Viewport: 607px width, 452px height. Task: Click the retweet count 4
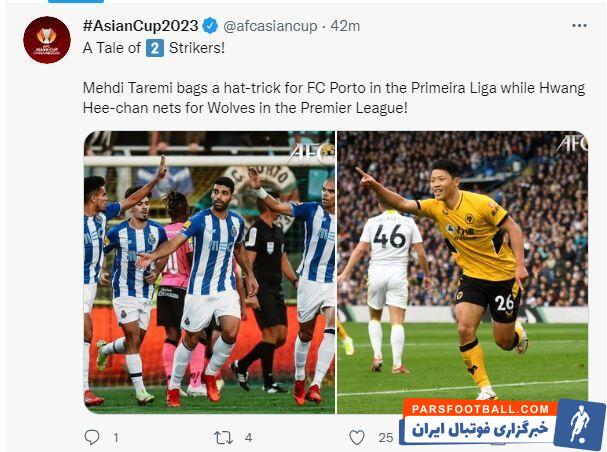(249, 438)
